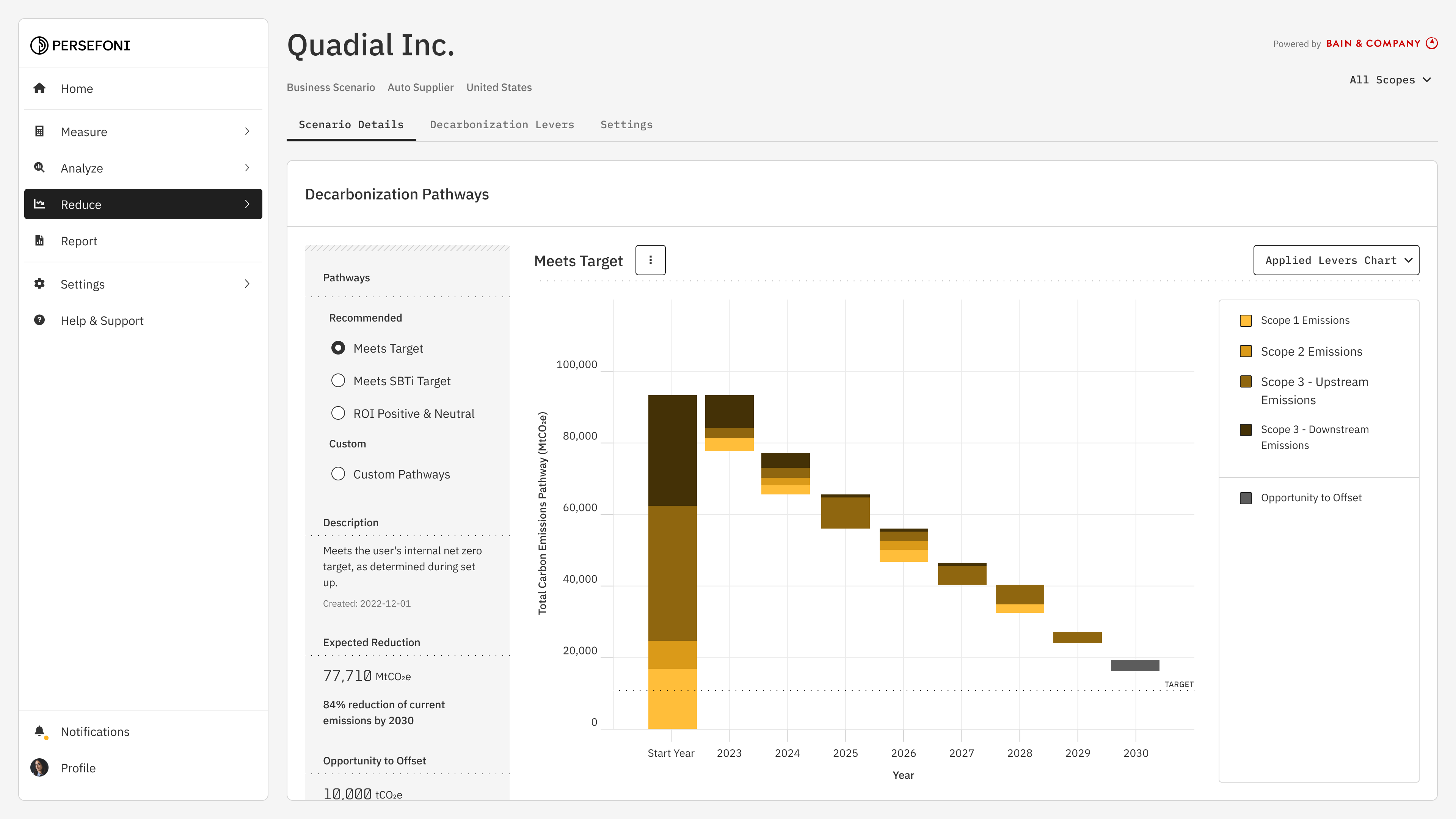Open the Applied Levers Chart dropdown

pyautogui.click(x=1335, y=260)
